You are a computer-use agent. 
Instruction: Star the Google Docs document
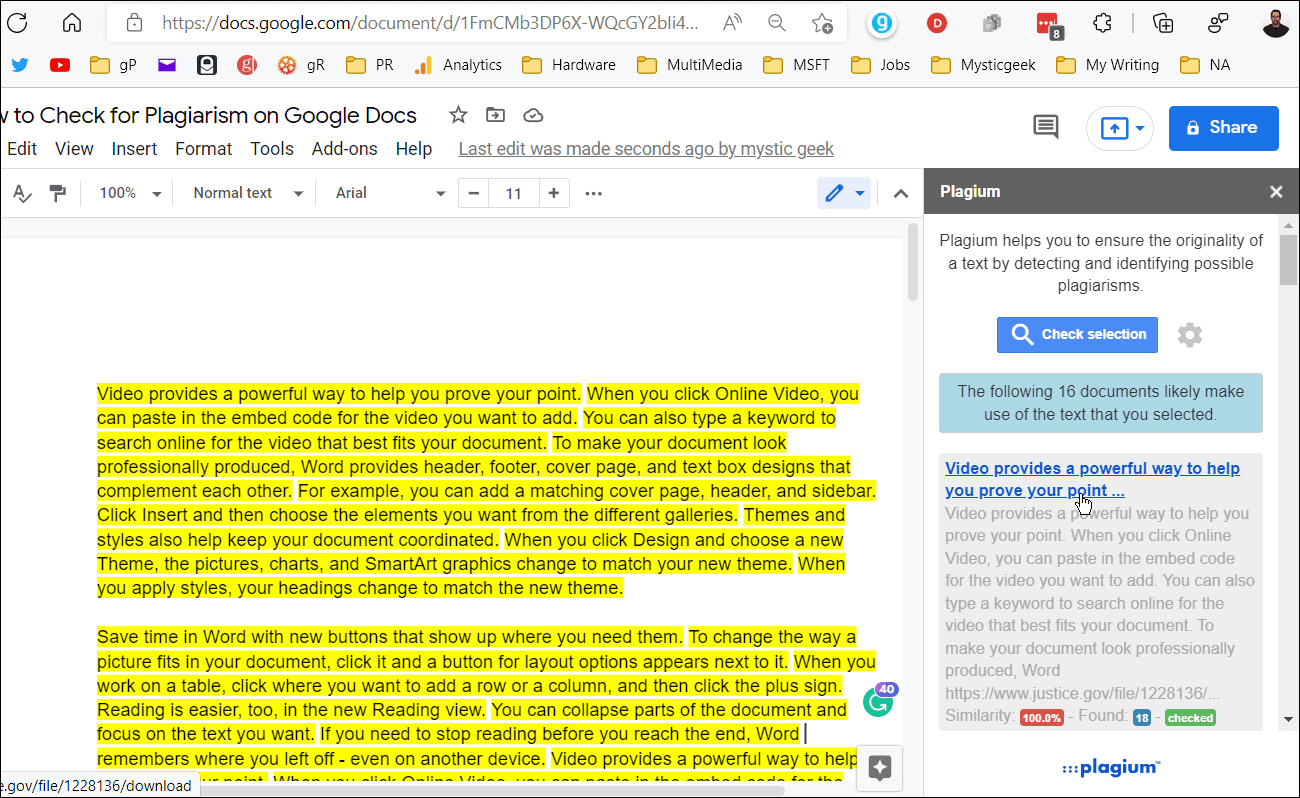point(458,115)
